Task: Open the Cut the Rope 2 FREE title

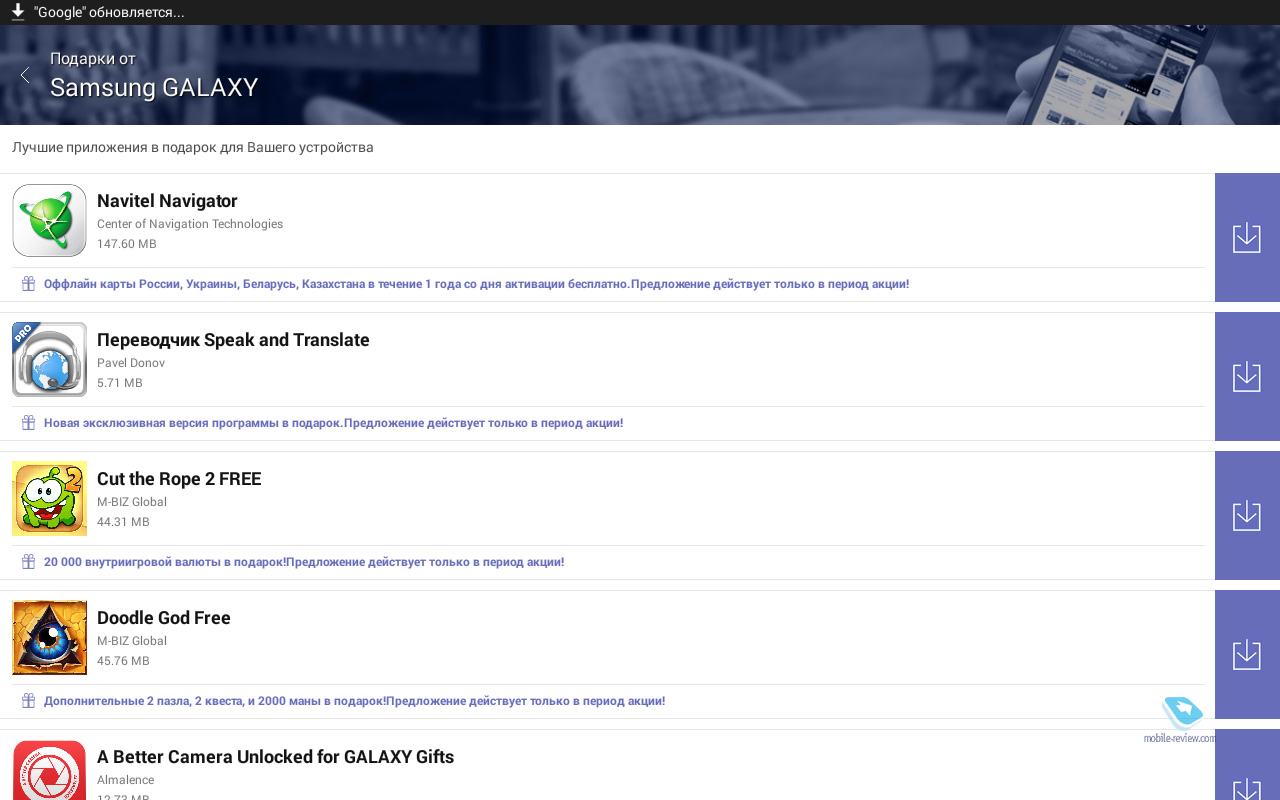Action: (x=179, y=479)
